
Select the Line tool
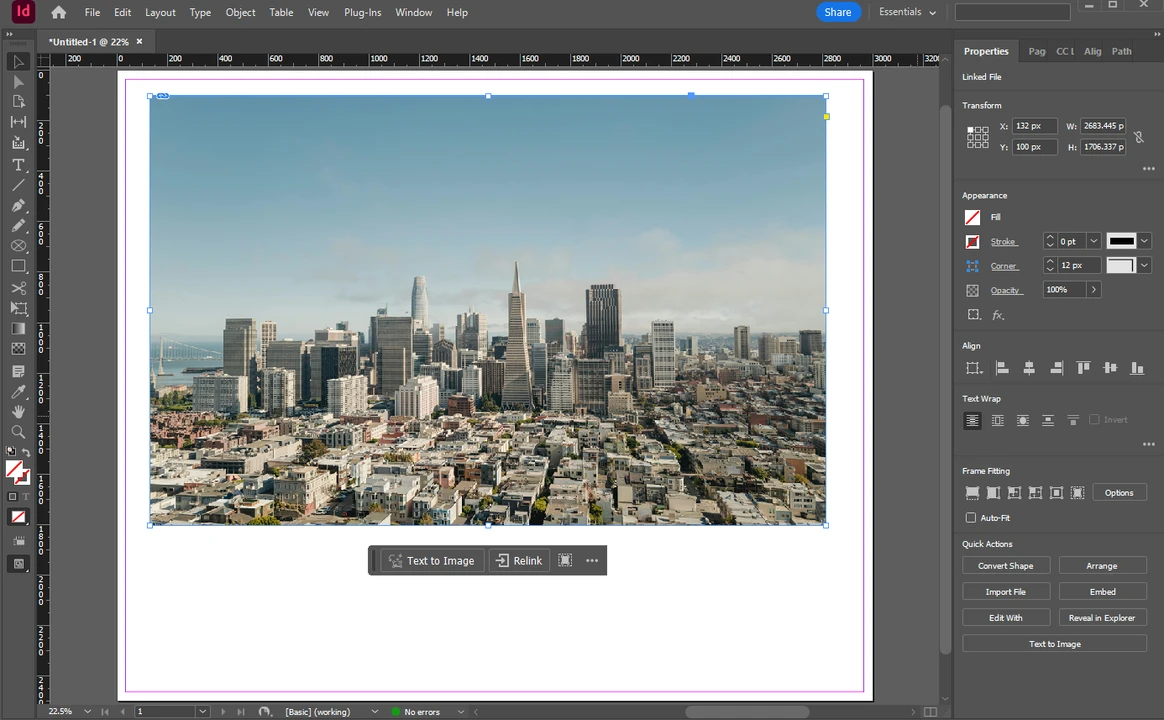tap(19, 185)
